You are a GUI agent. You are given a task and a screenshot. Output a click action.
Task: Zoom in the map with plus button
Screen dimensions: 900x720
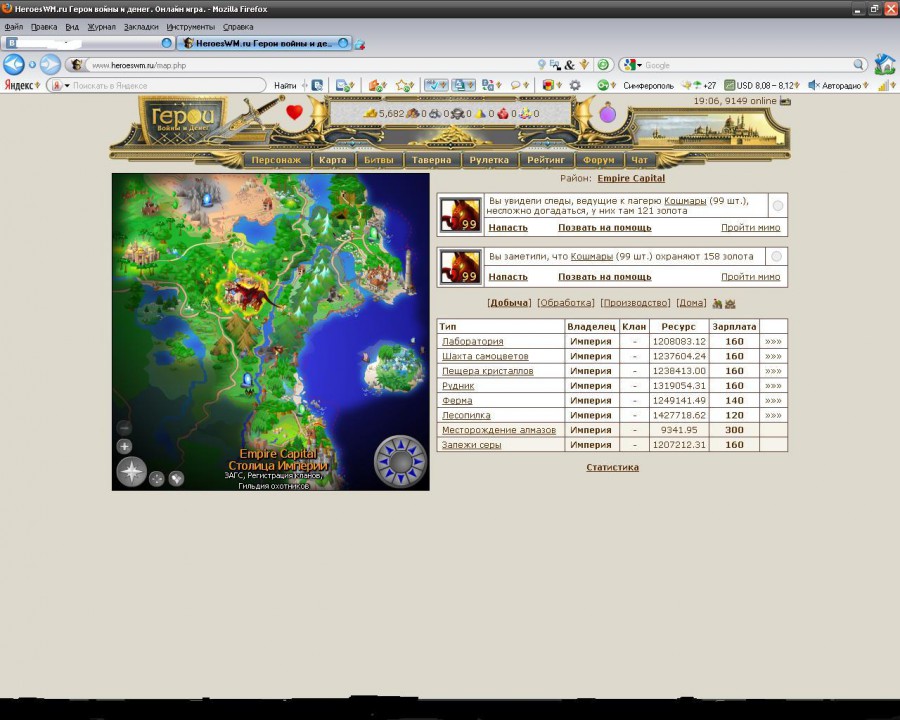click(x=125, y=446)
